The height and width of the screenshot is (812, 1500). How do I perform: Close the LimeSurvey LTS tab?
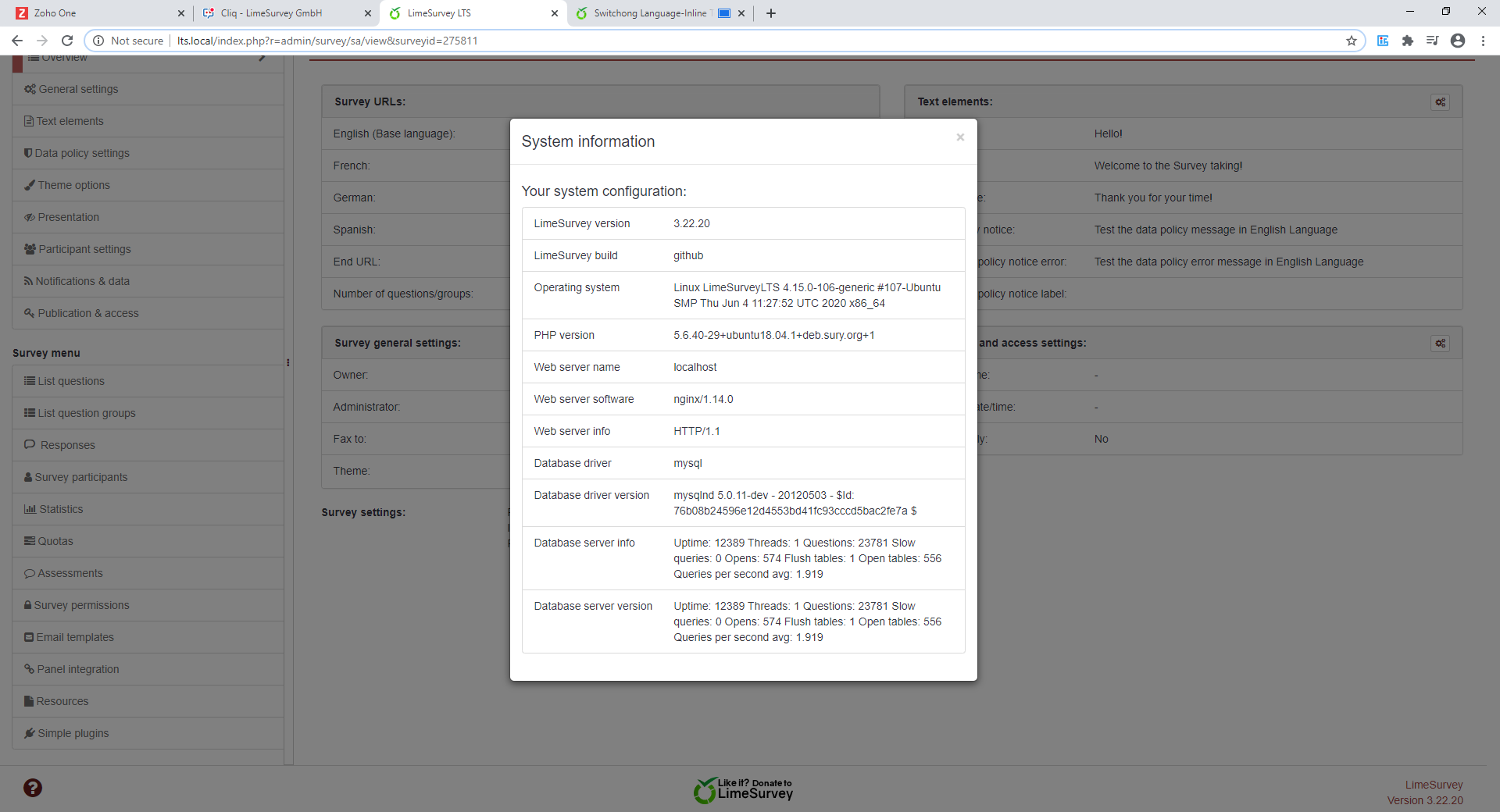coord(555,13)
